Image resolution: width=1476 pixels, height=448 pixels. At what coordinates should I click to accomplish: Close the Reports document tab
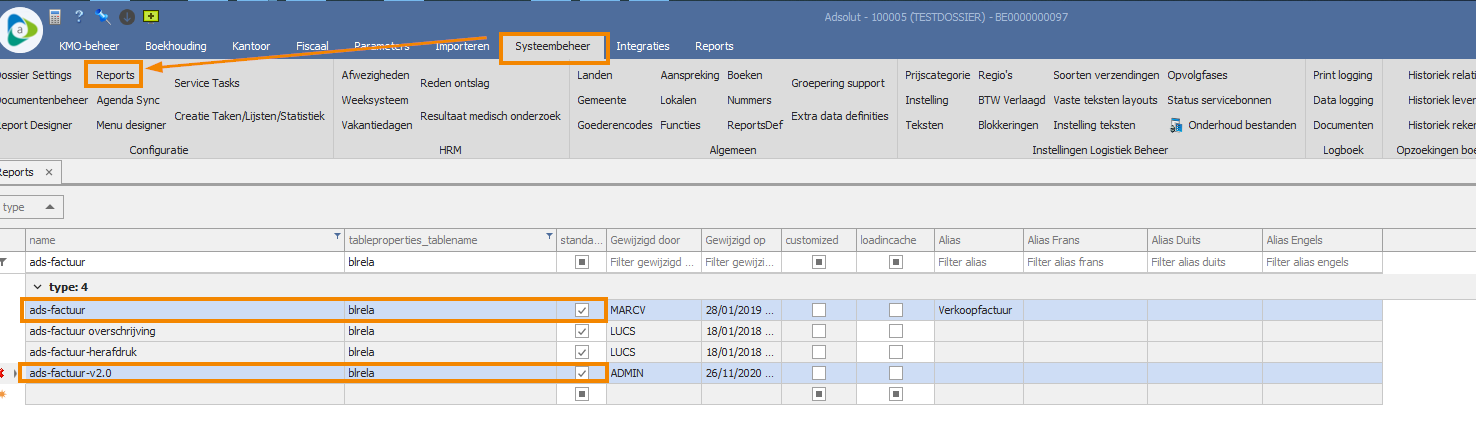(x=49, y=172)
